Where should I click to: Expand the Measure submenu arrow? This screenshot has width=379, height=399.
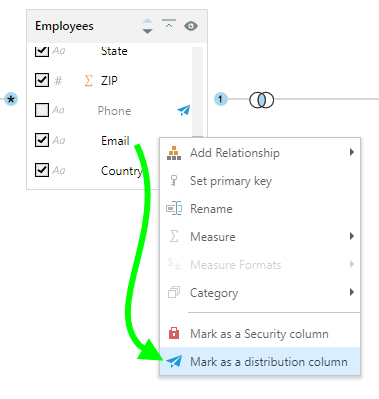(x=352, y=236)
